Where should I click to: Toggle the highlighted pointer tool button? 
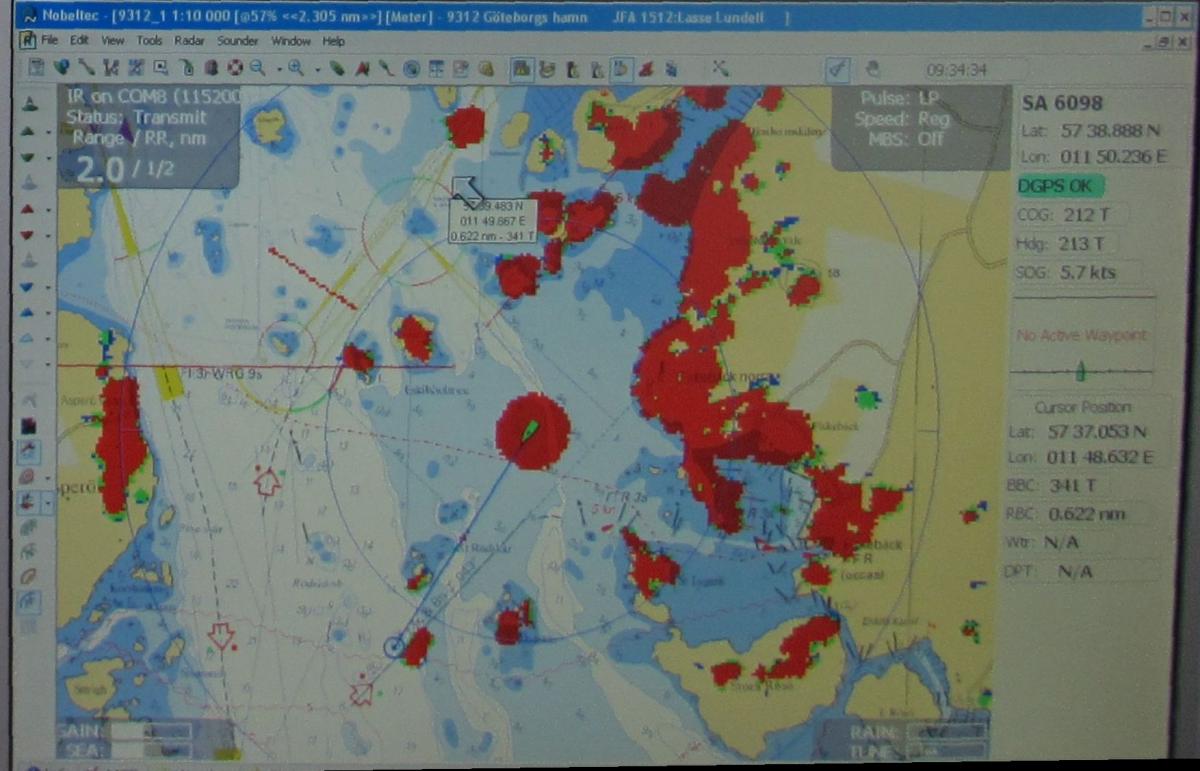838,68
